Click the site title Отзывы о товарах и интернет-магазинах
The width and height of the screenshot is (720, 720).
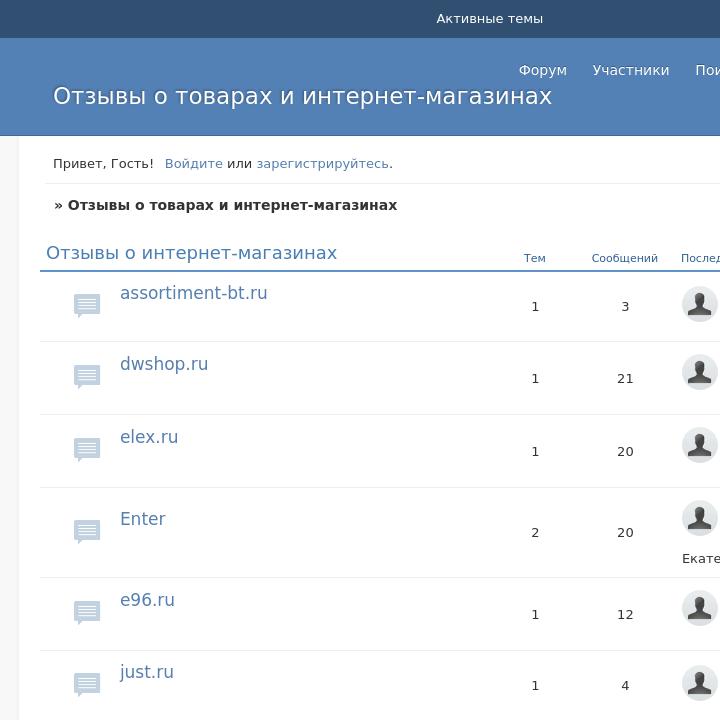click(302, 96)
